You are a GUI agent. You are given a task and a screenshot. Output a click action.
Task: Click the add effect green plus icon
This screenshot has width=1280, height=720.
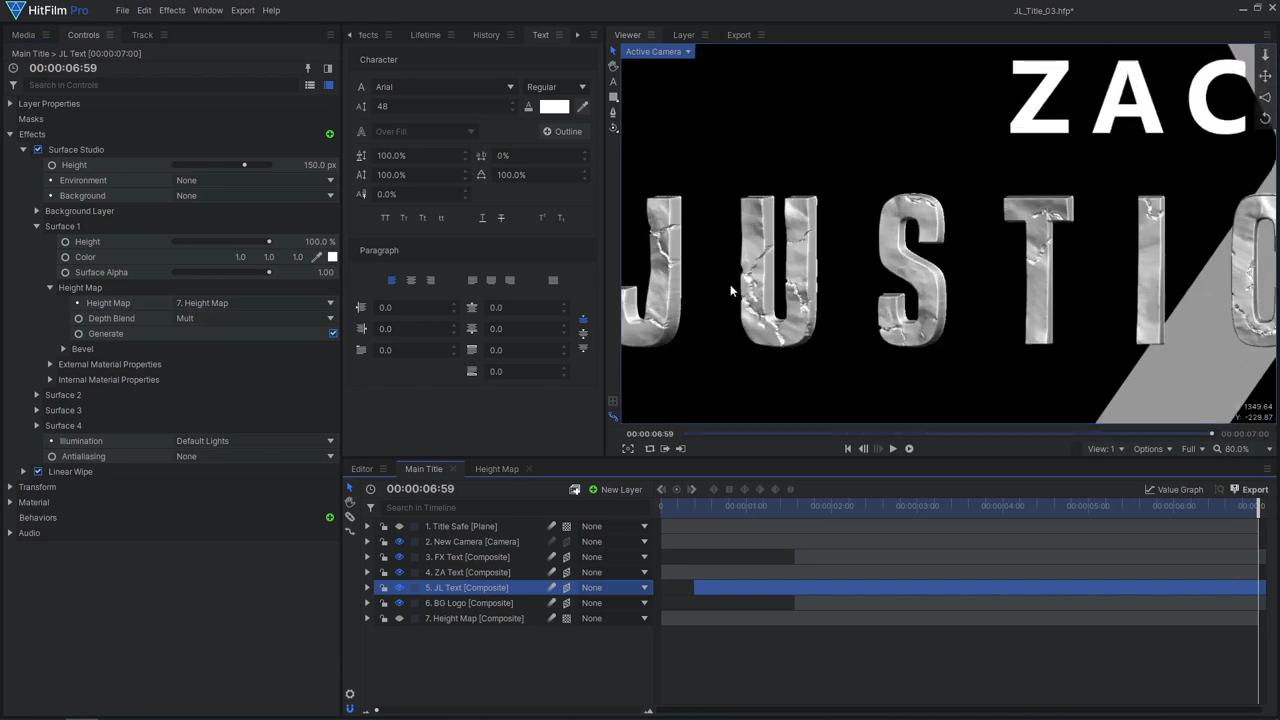tap(330, 134)
